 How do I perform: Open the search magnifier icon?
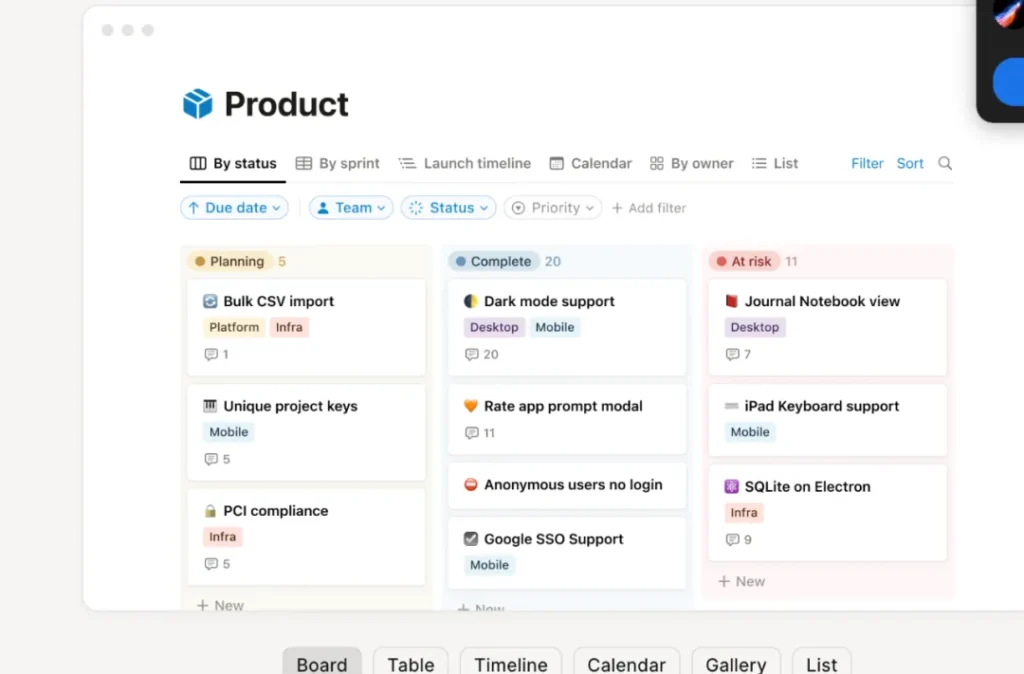(x=944, y=163)
